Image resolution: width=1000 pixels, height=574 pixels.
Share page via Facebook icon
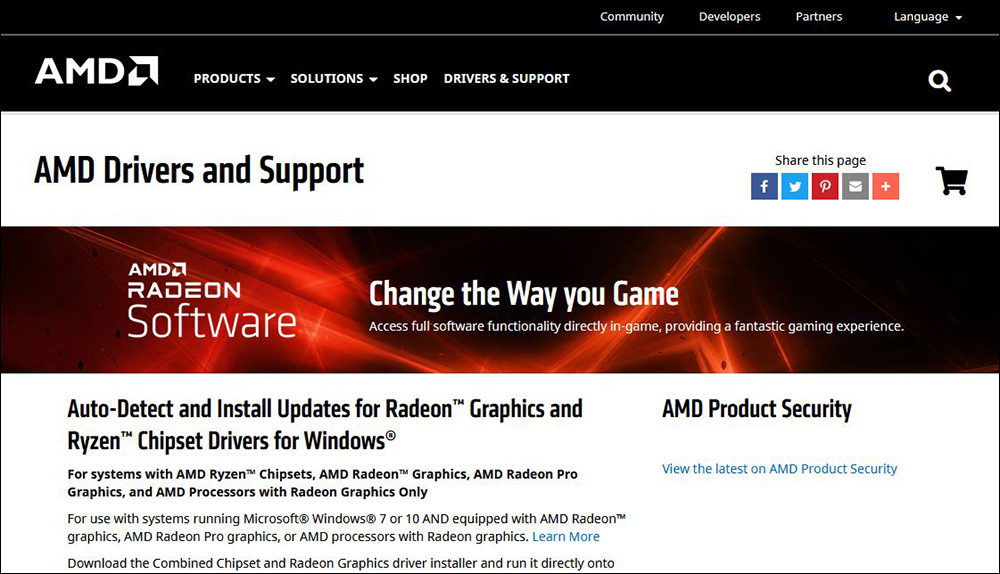point(764,186)
